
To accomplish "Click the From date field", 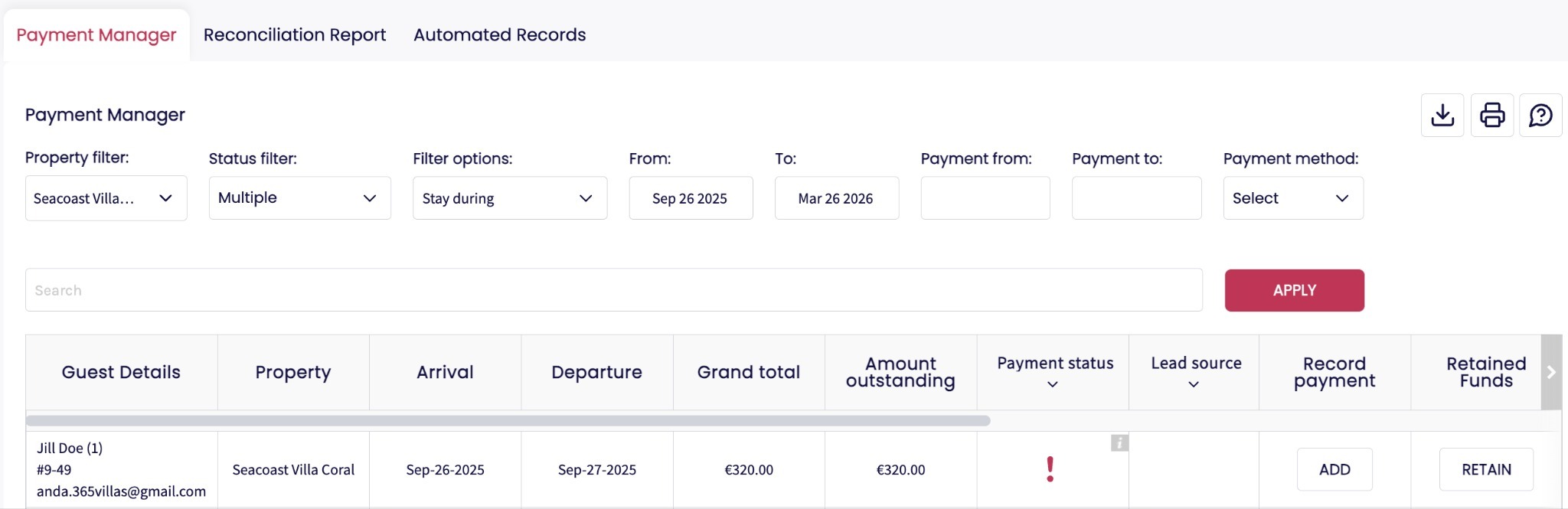I will tap(691, 198).
